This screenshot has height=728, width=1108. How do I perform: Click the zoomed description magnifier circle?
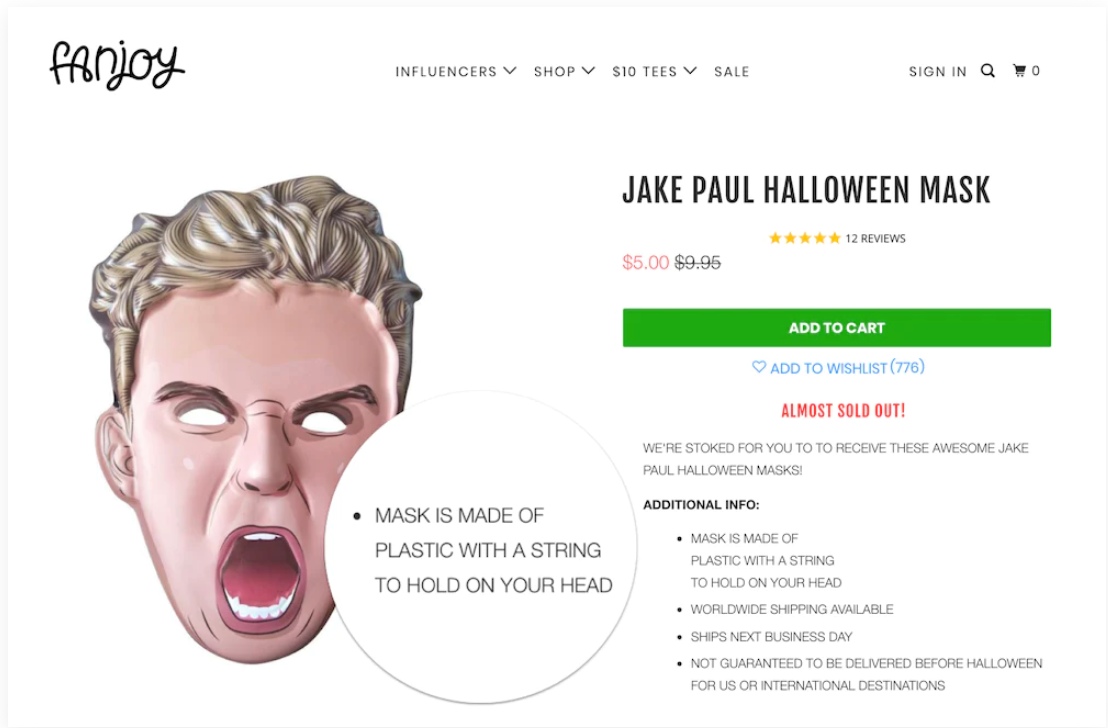[481, 547]
